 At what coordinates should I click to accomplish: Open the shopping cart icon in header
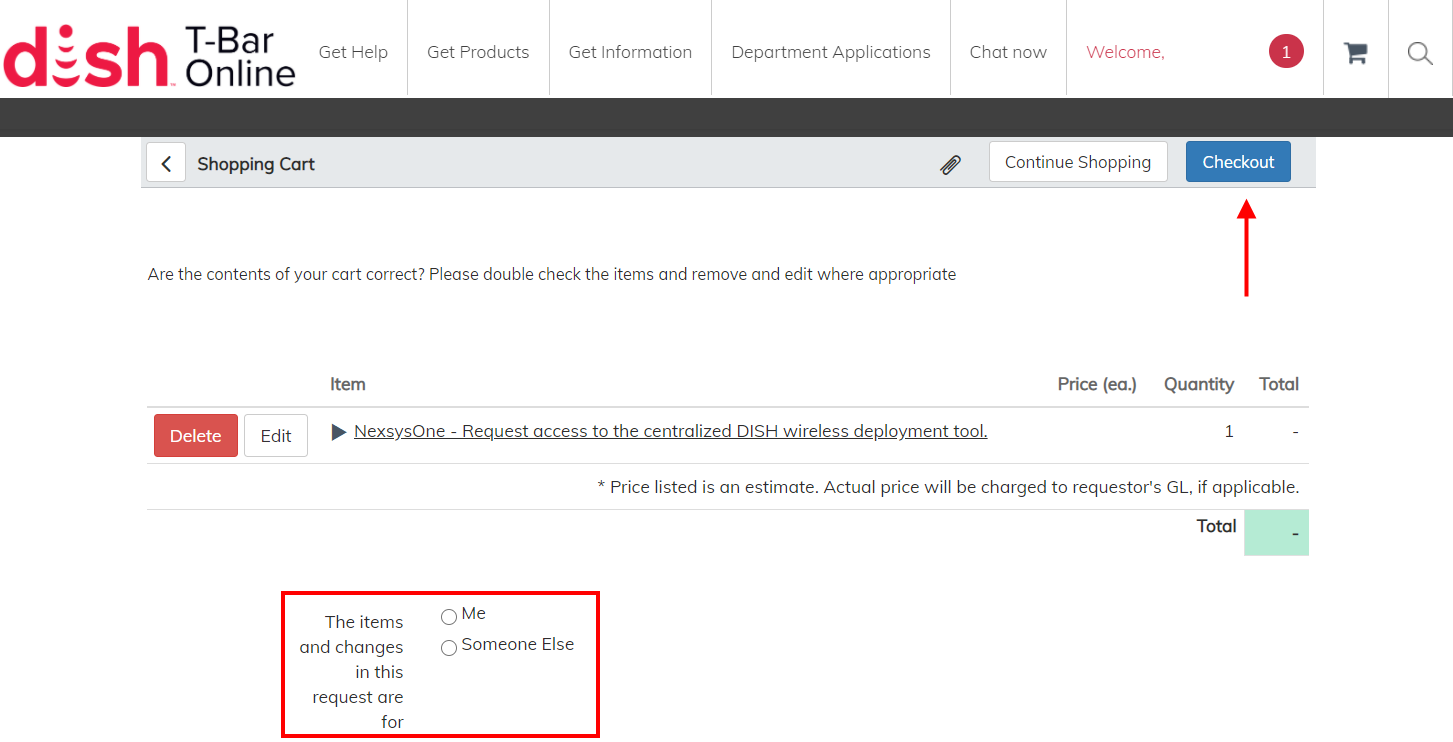click(x=1356, y=53)
